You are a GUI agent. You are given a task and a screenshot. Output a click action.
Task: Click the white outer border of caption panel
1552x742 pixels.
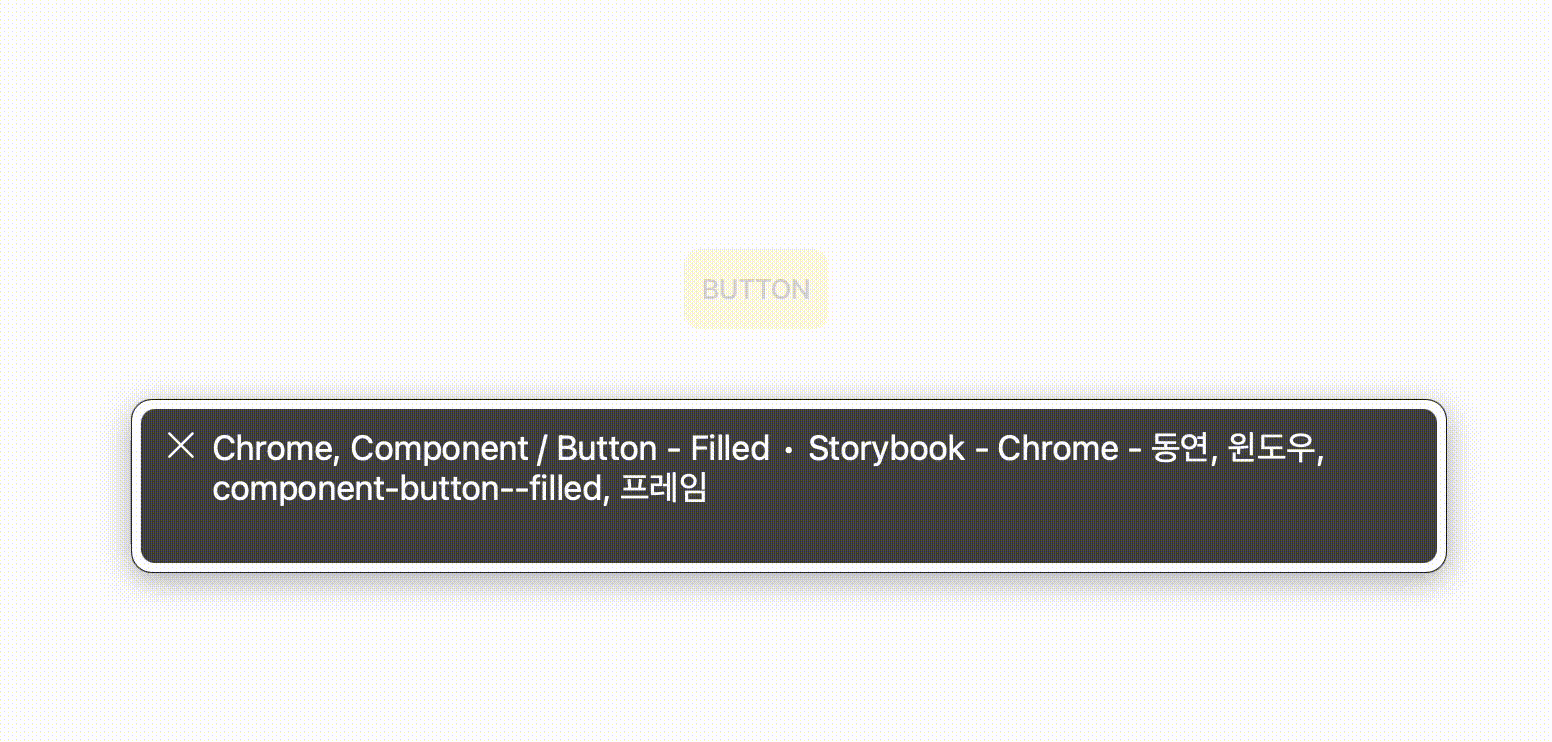pyautogui.click(x=789, y=405)
